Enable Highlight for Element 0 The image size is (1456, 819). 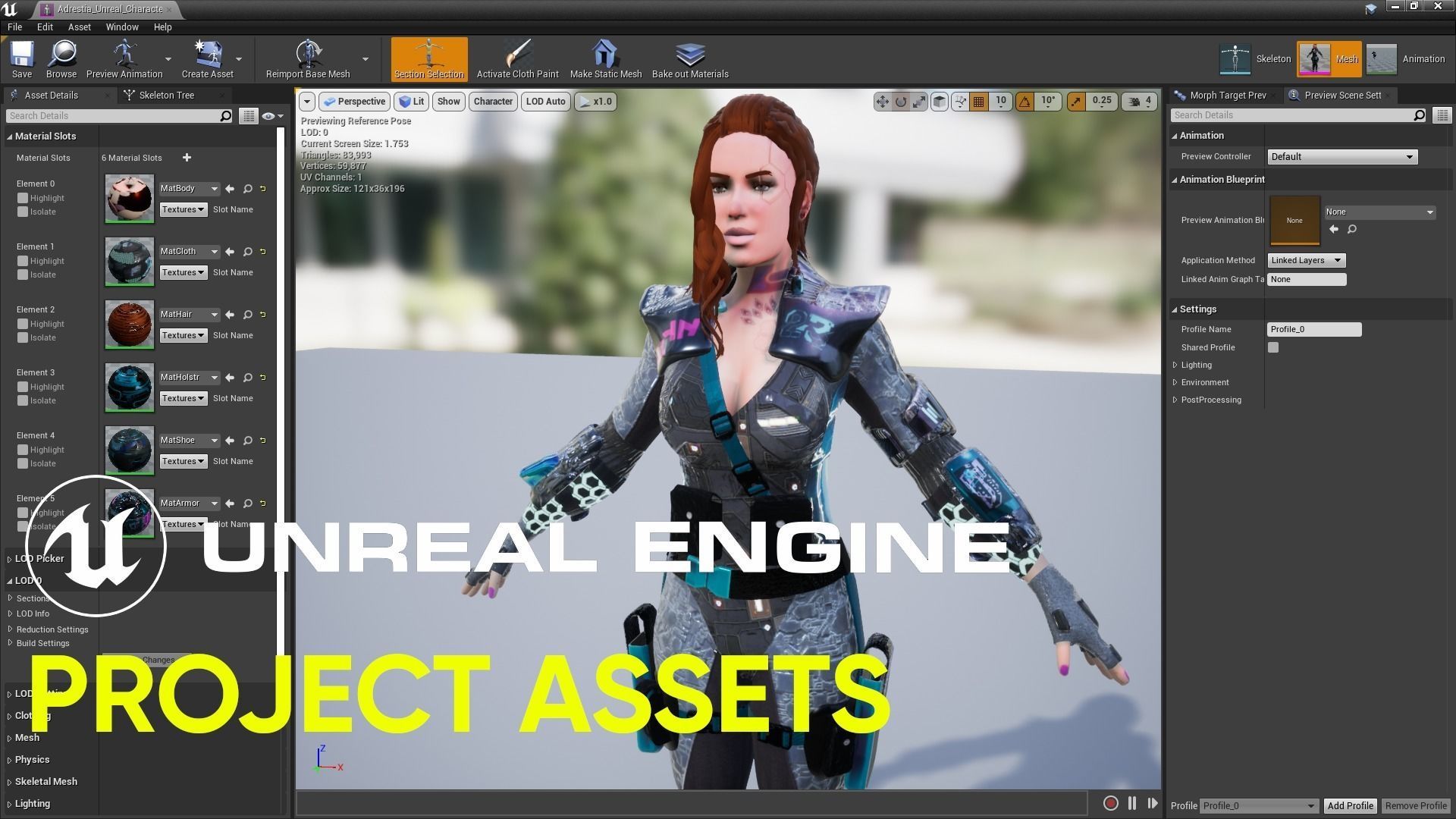[23, 198]
